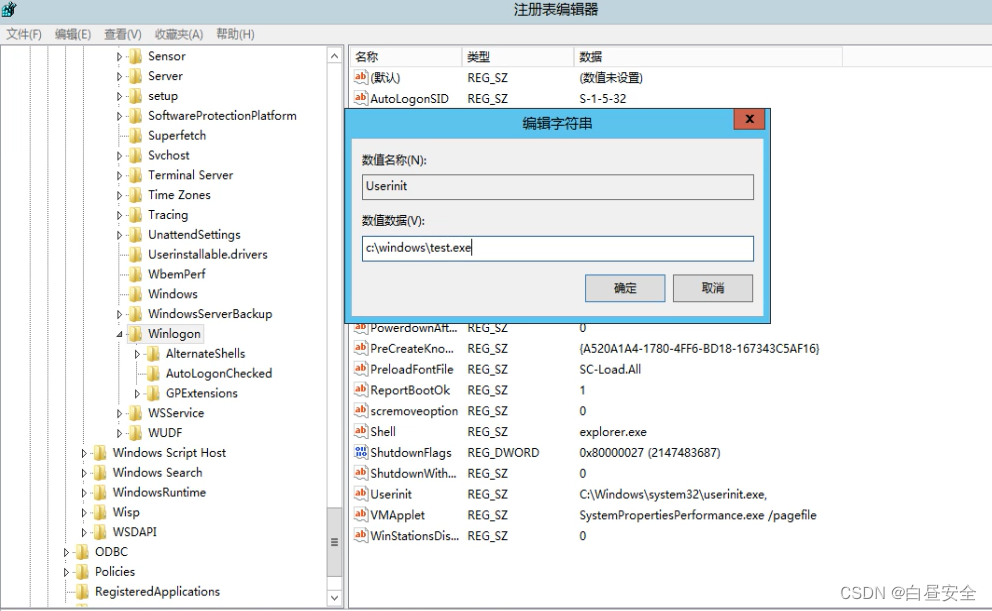992x611 pixels.
Task: Expand the SoftwareProtectionPlatform node
Action: 119,116
